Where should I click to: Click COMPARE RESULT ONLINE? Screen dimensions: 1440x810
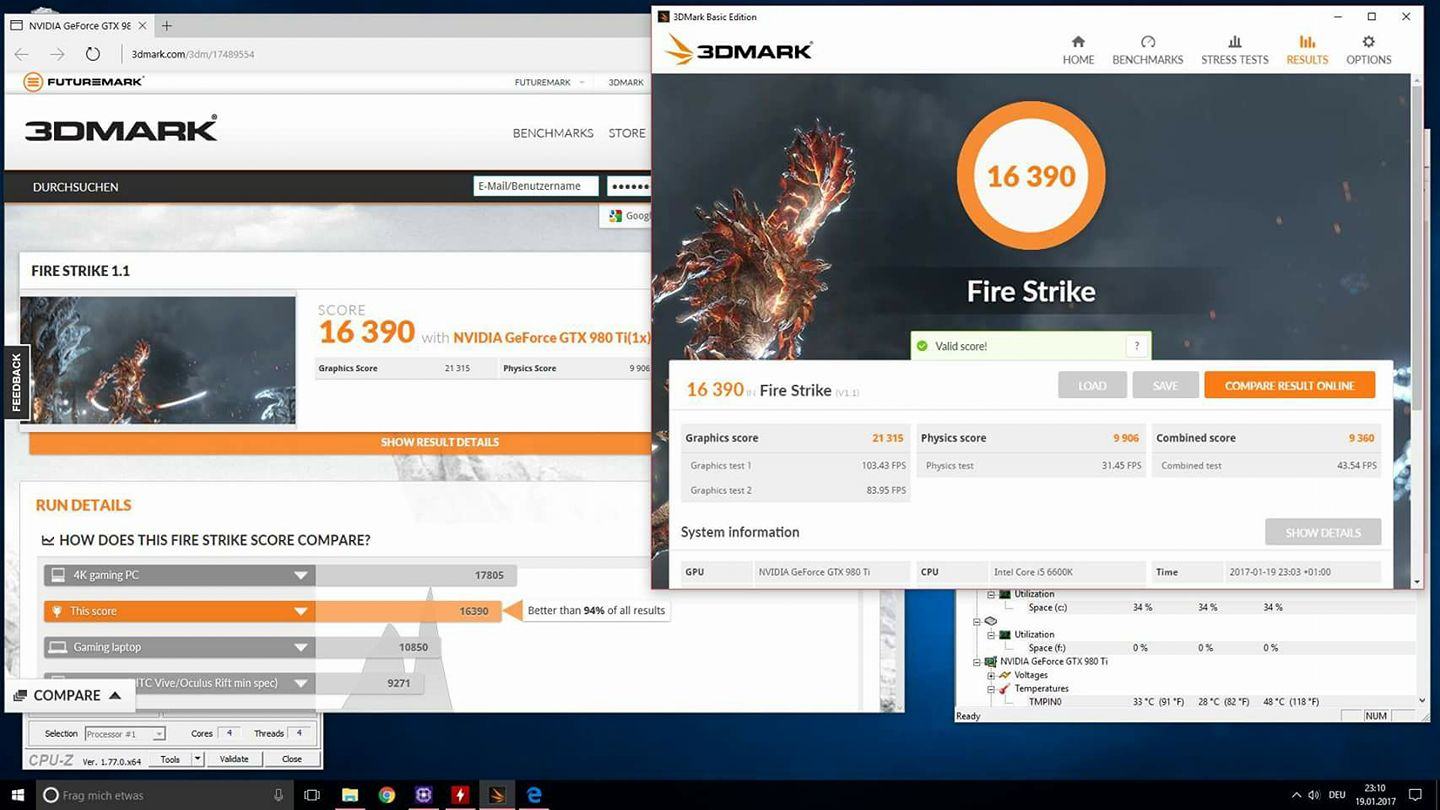click(x=1289, y=385)
